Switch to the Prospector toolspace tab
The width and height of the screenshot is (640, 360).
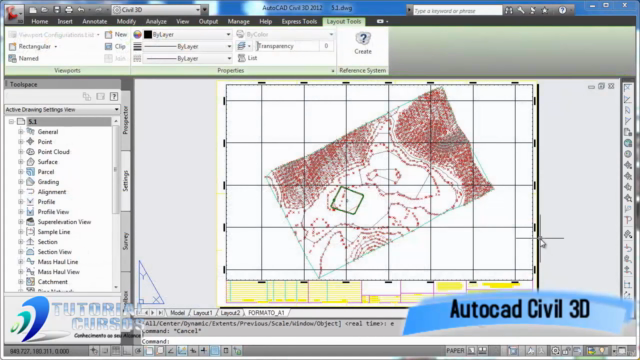(x=125, y=120)
